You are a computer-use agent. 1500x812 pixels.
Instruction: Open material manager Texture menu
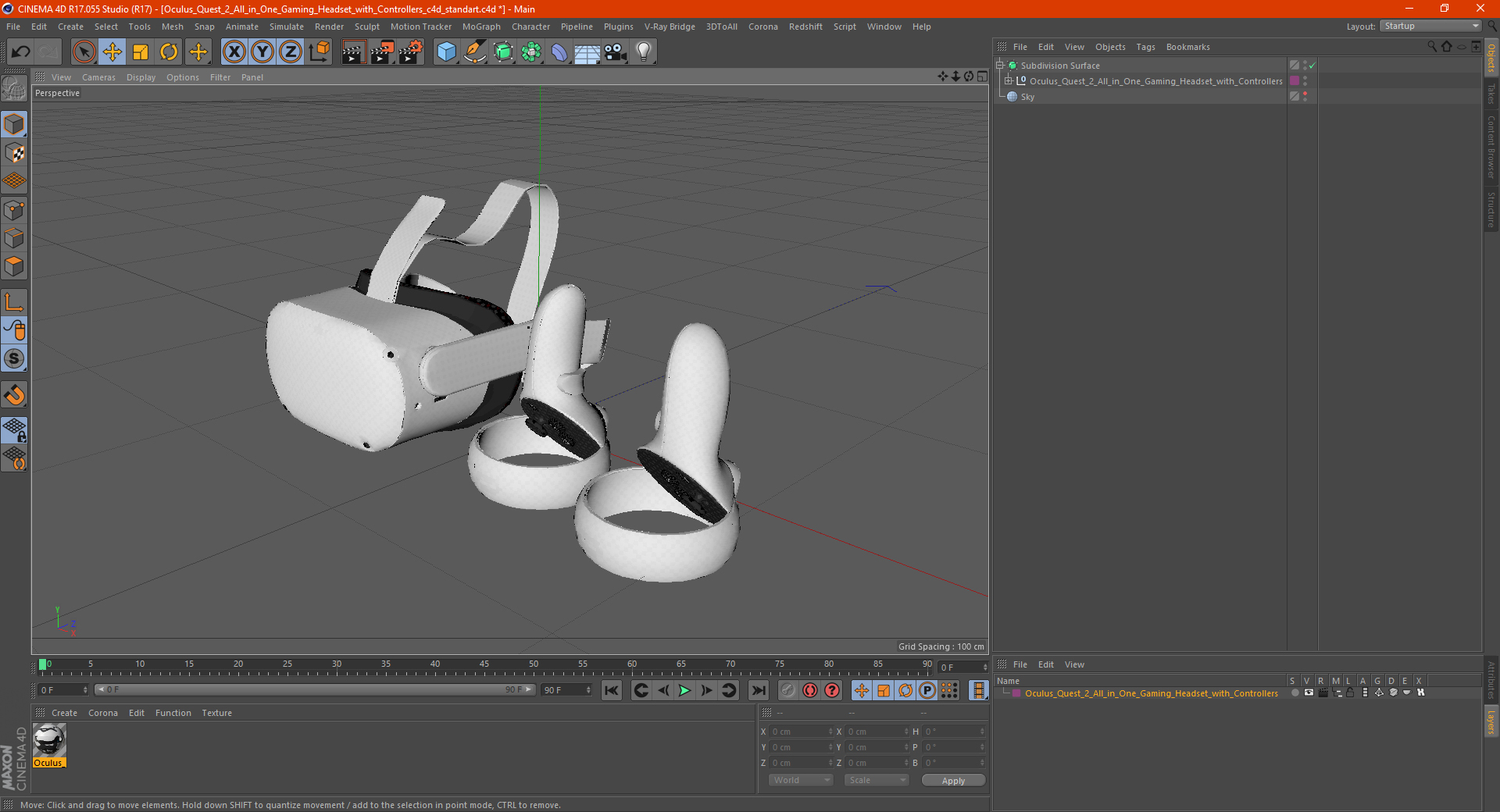pos(216,713)
